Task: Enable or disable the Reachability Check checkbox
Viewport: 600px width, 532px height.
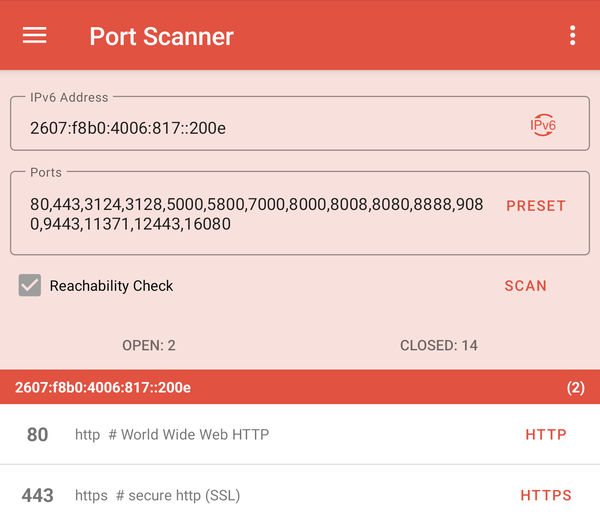Action: pos(30,286)
